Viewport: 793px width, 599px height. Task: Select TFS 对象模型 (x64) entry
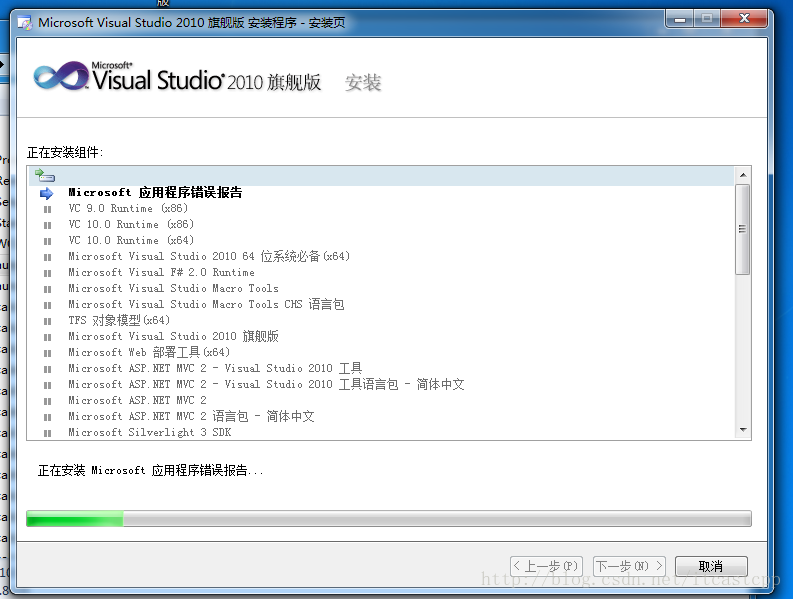(x=119, y=320)
